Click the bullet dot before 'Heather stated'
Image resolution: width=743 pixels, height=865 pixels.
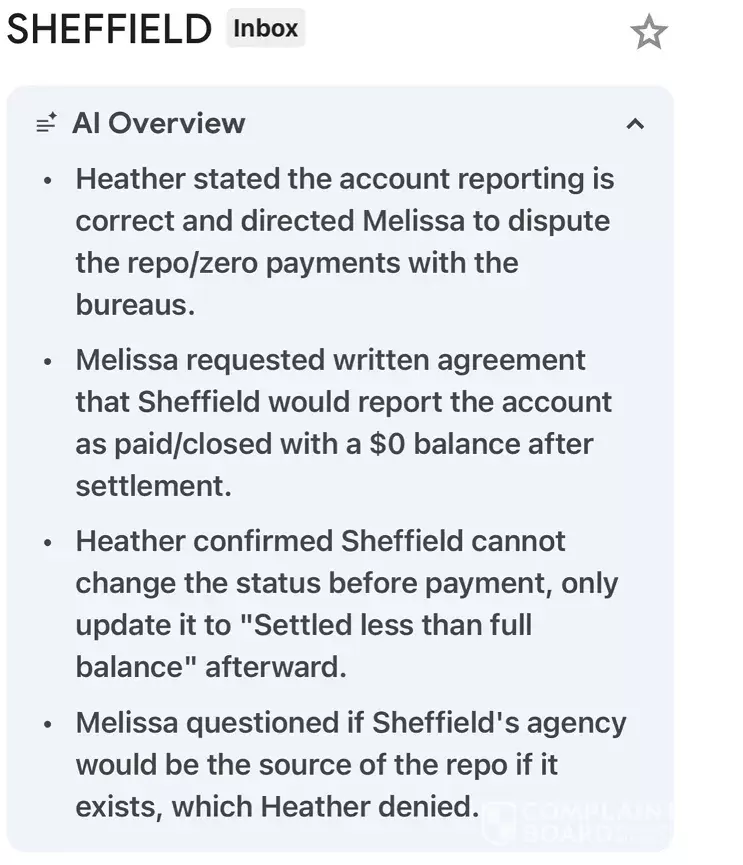coord(48,181)
